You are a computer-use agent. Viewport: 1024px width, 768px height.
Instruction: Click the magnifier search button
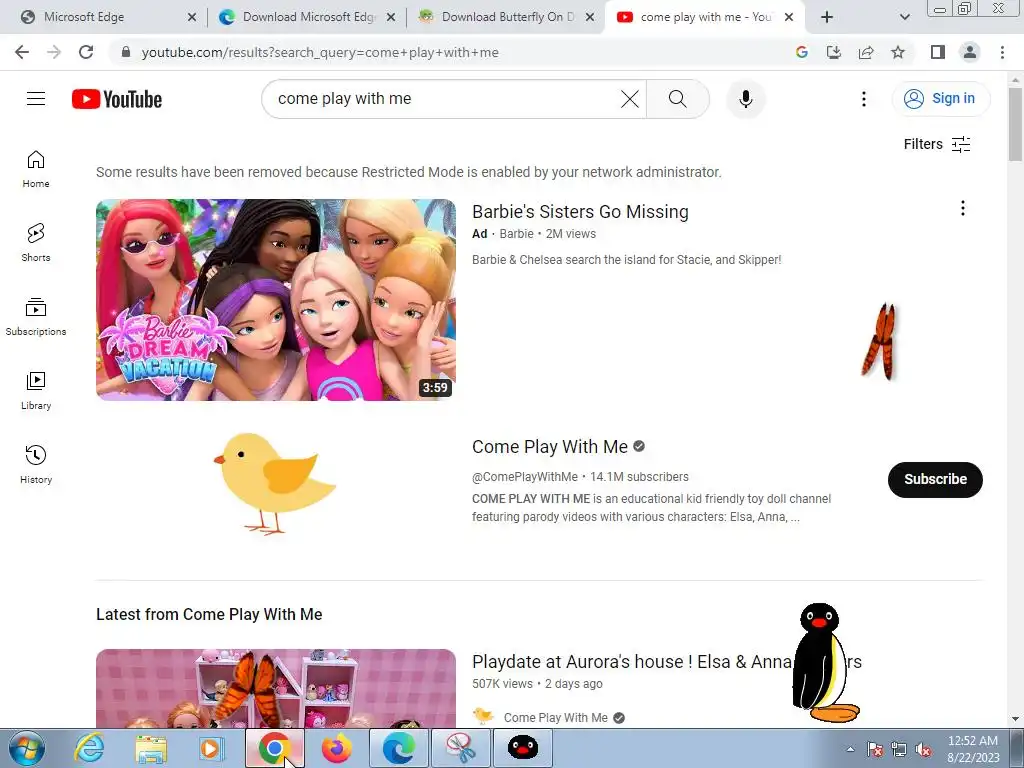(678, 99)
